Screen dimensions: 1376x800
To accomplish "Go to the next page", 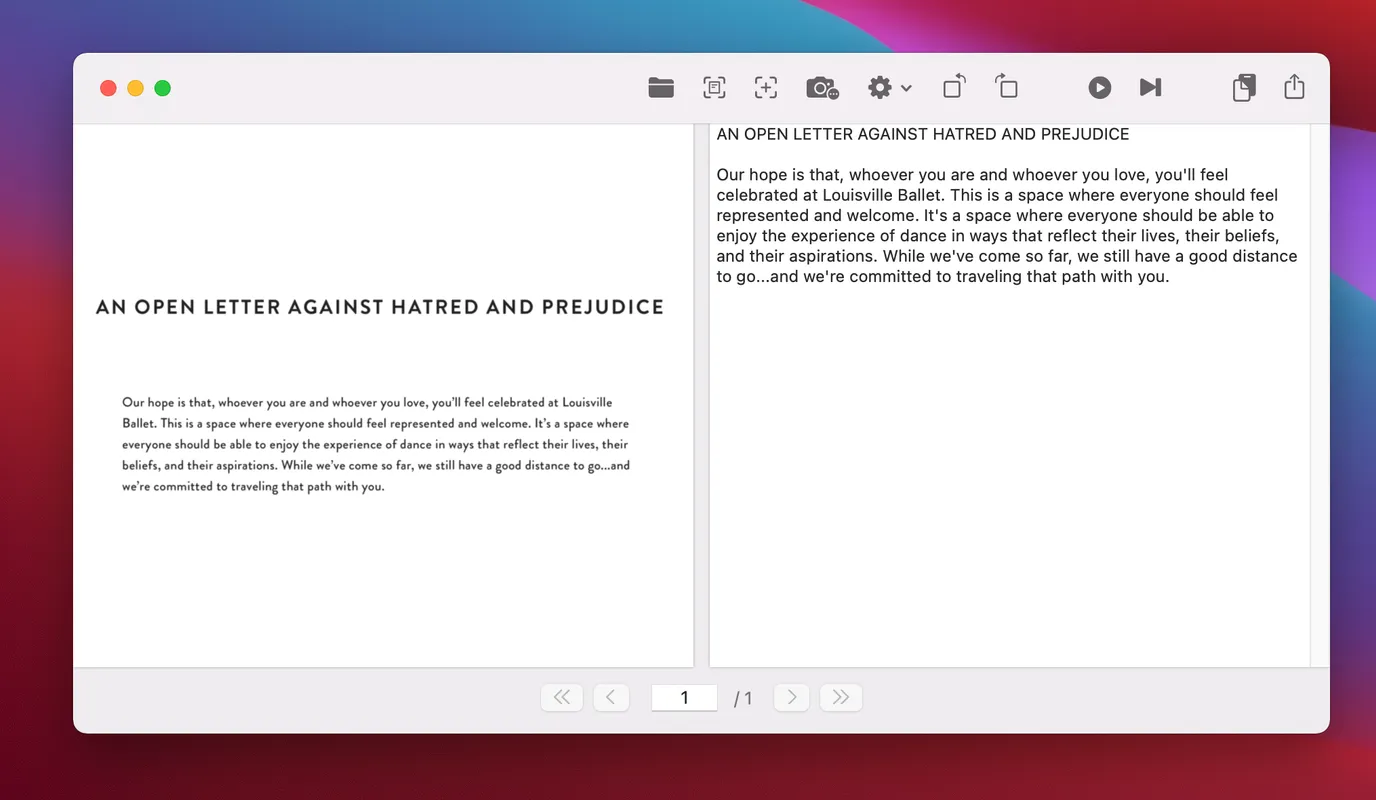I will tap(792, 697).
